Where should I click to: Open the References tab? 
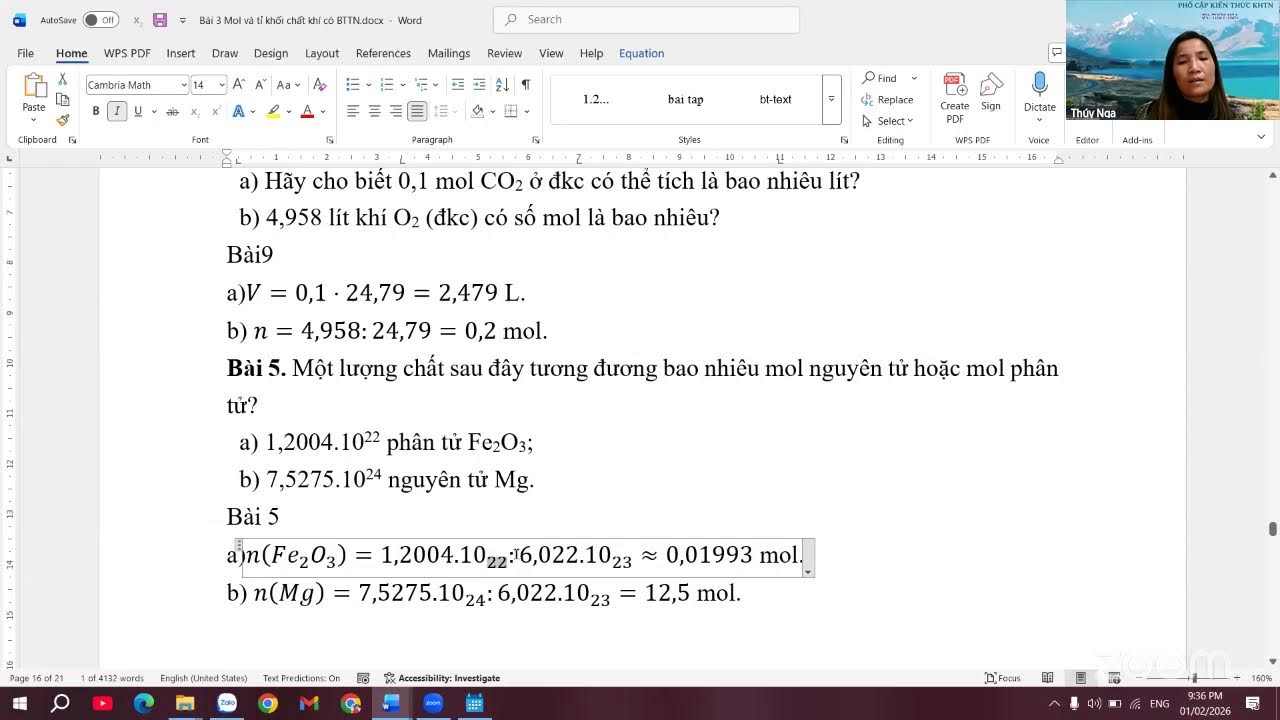point(383,53)
